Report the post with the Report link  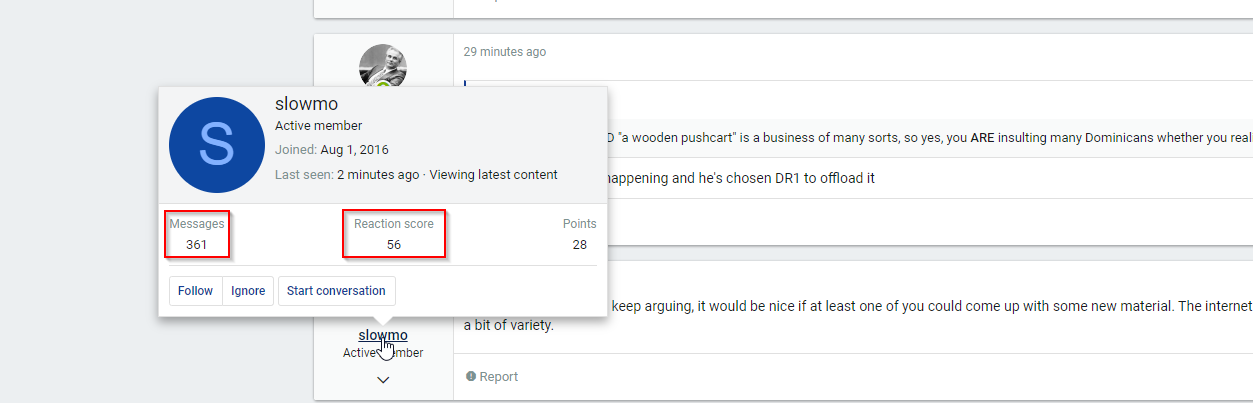492,377
